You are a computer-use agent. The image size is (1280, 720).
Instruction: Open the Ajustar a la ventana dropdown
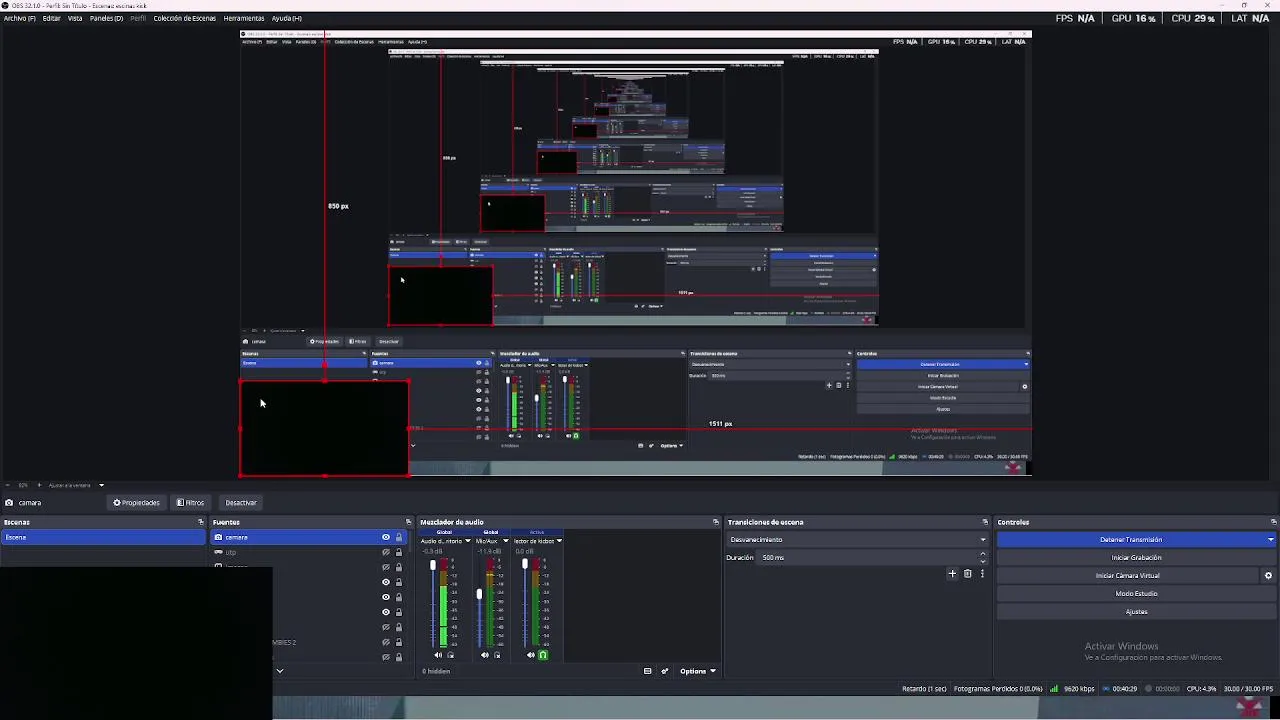pyautogui.click(x=76, y=485)
